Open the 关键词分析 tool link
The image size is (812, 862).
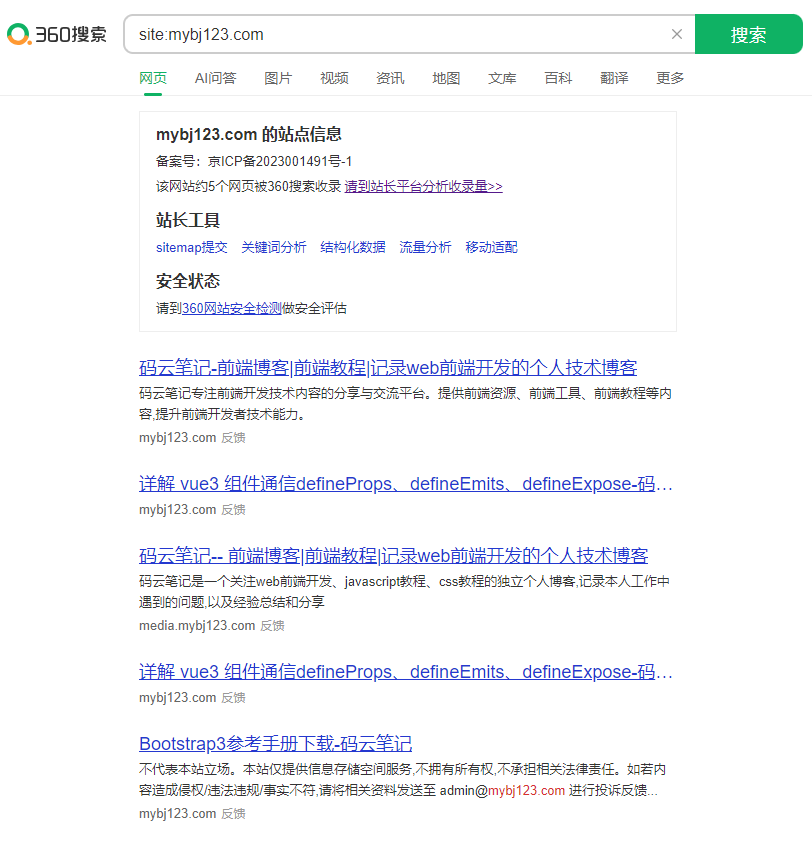pos(274,247)
